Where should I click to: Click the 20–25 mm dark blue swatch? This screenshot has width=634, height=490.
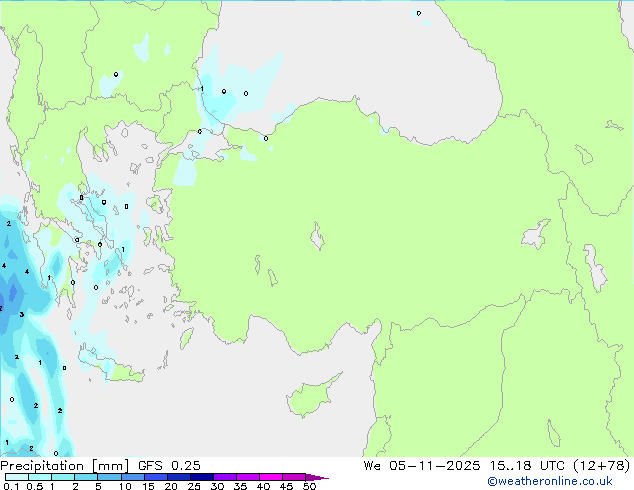(x=179, y=477)
